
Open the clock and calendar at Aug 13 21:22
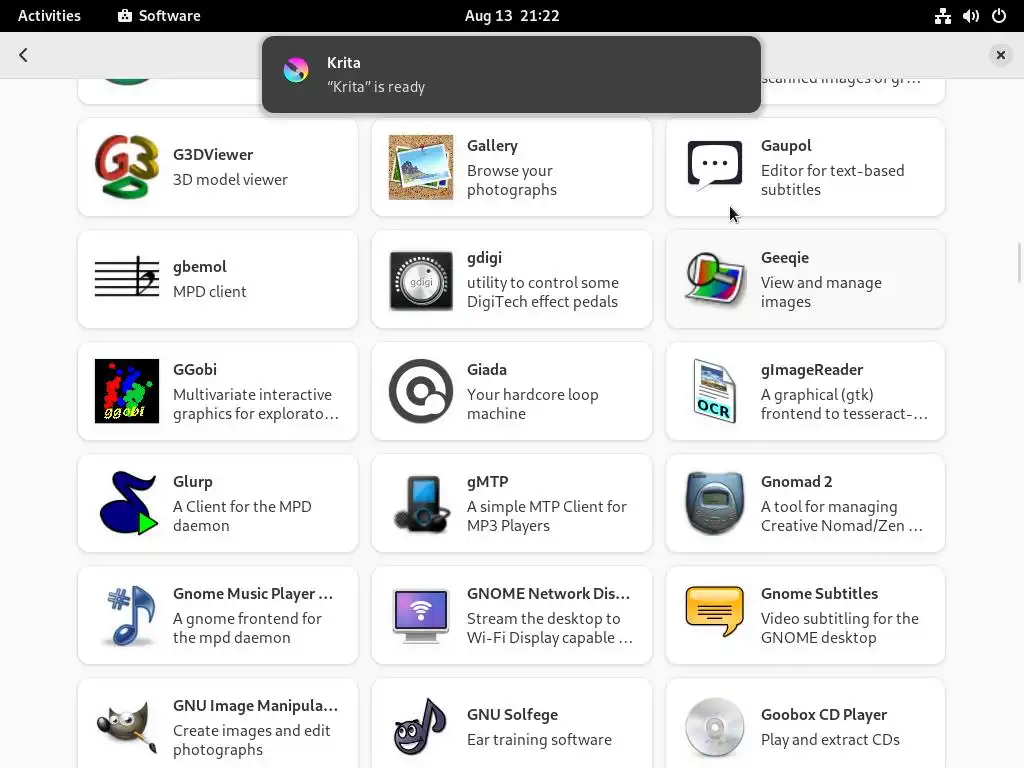[x=512, y=16]
